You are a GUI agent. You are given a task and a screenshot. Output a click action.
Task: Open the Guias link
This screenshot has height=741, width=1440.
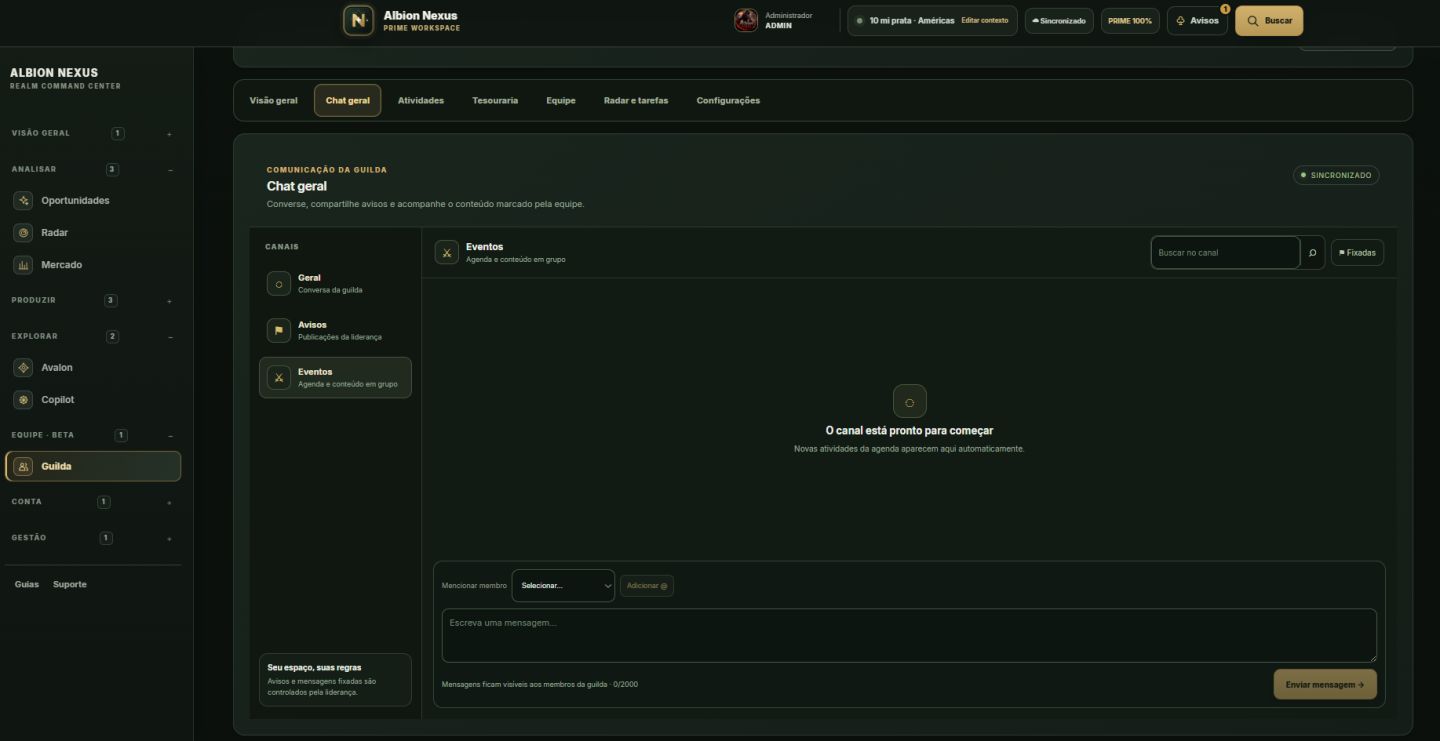pyautogui.click(x=27, y=585)
